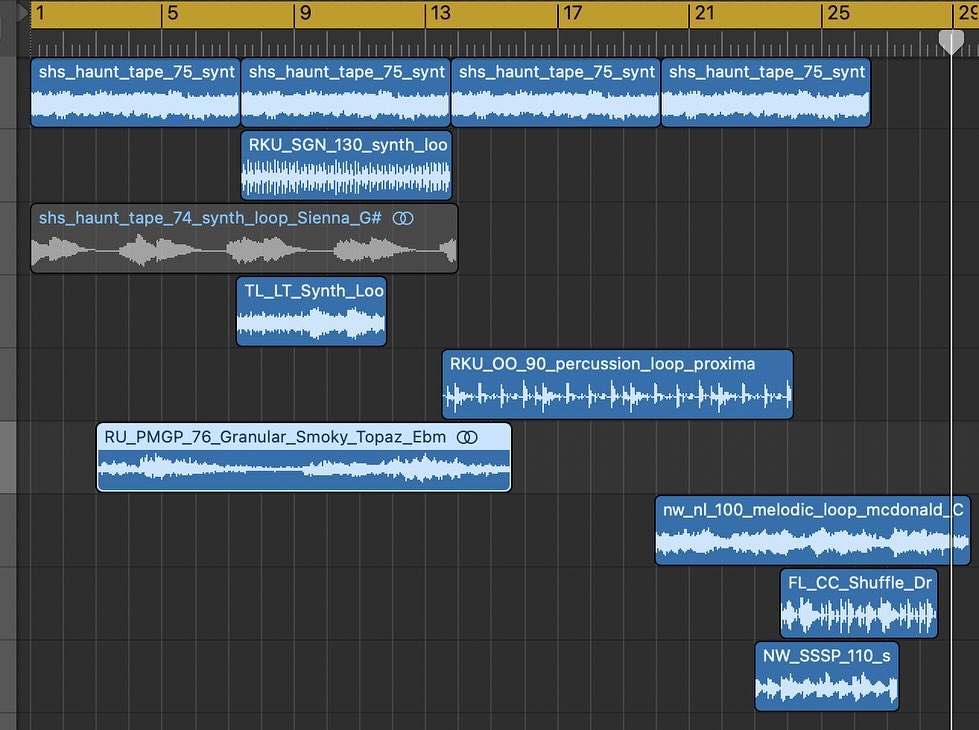979x730 pixels.
Task: Click bar 25 in the ruler
Action: (x=838, y=12)
